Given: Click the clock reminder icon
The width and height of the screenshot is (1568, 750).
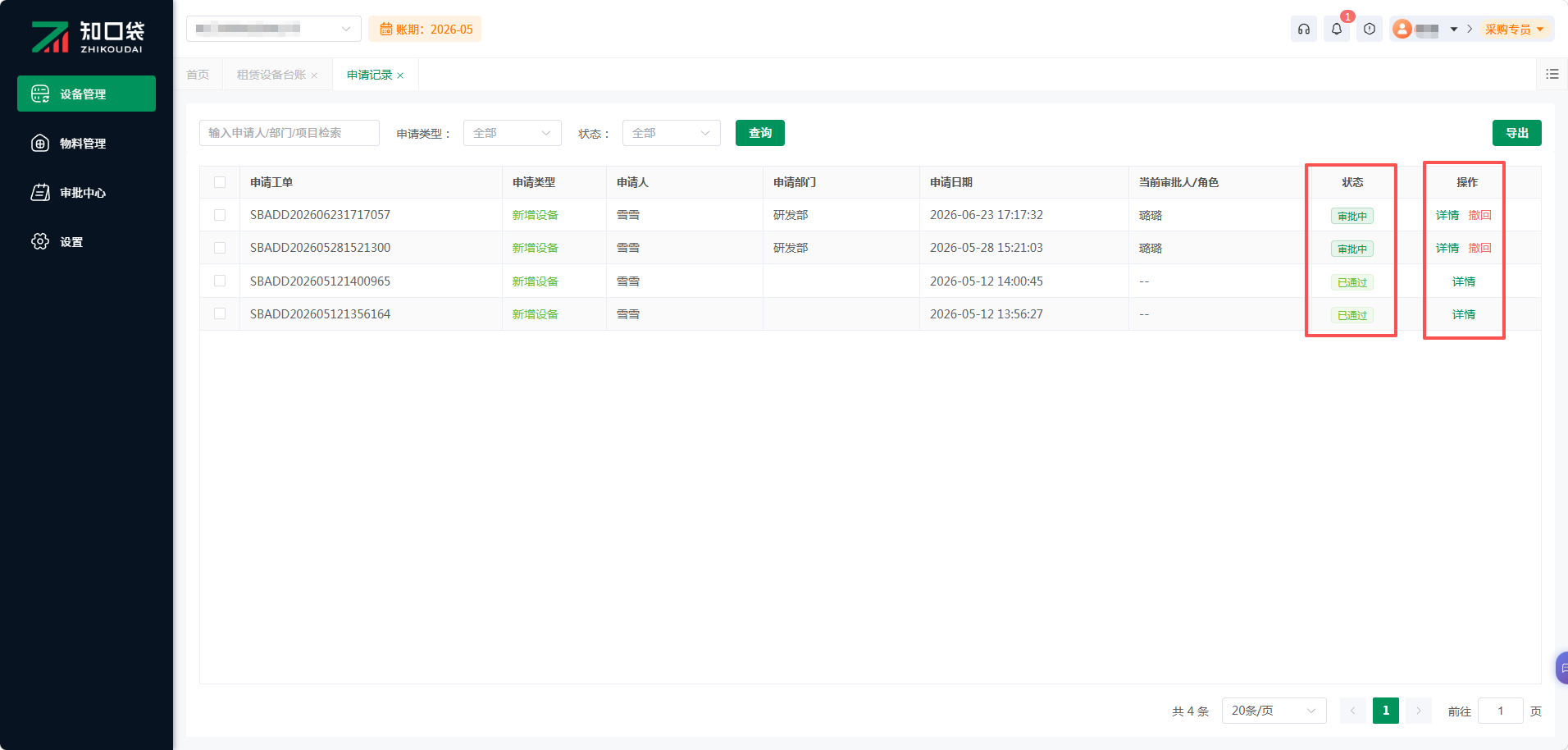Looking at the screenshot, I should (x=1370, y=29).
